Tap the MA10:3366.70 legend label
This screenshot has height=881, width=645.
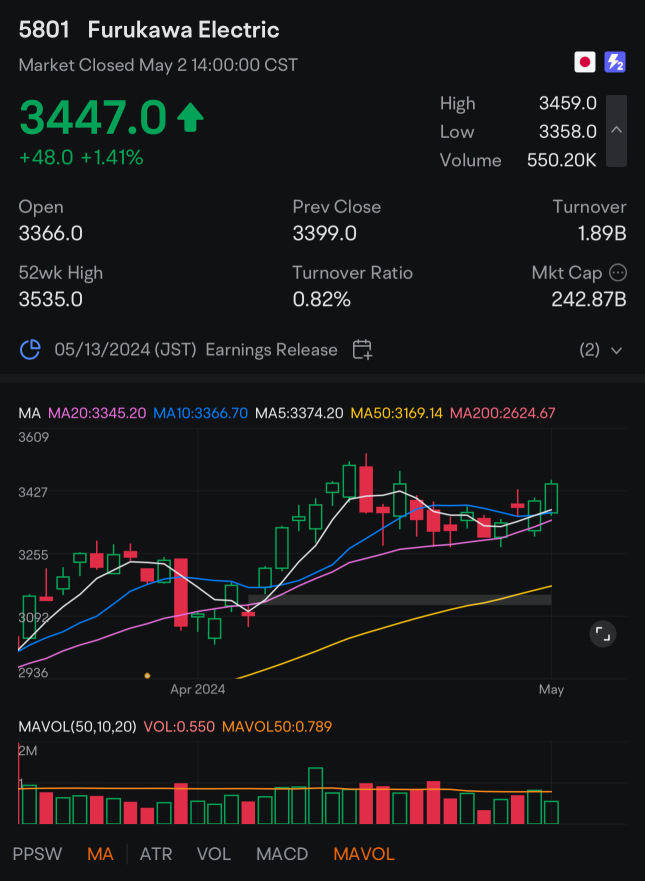[x=201, y=414]
